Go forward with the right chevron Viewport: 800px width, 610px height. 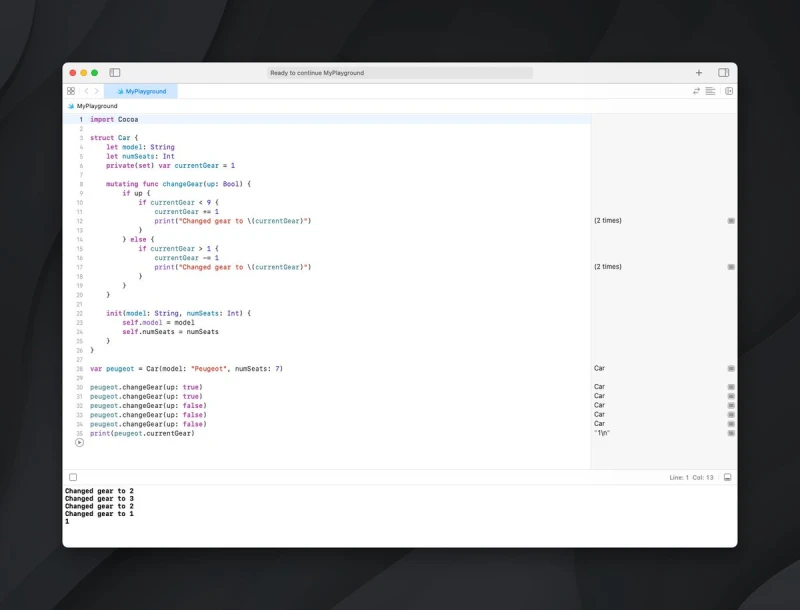point(96,91)
